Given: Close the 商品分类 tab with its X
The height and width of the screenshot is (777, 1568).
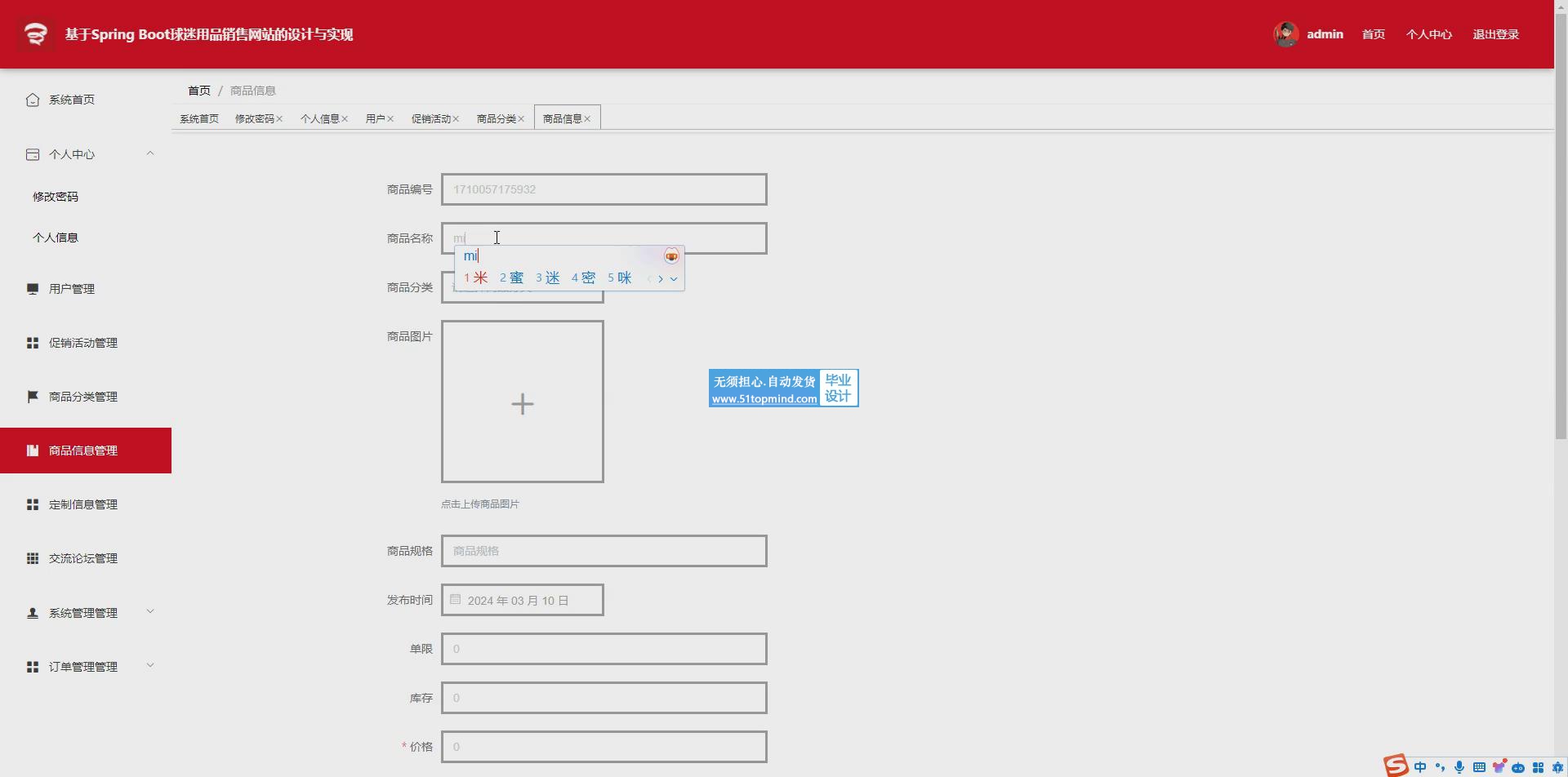Looking at the screenshot, I should 521,119.
